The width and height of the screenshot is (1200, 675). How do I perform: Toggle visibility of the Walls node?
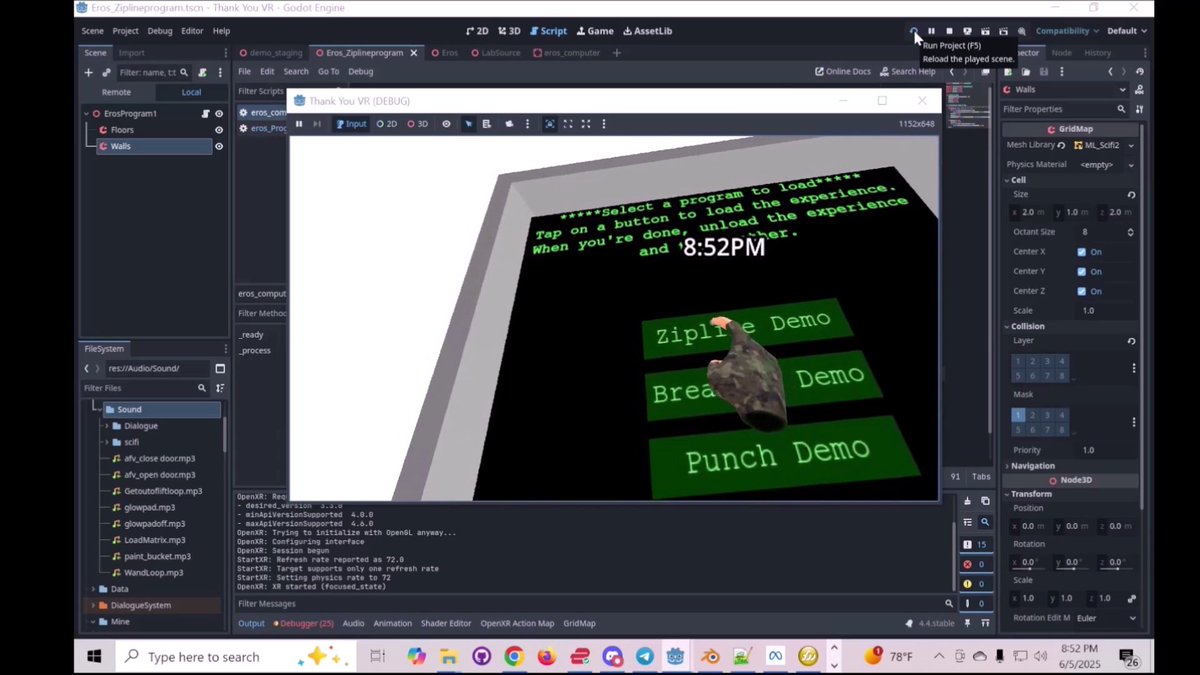(x=219, y=145)
